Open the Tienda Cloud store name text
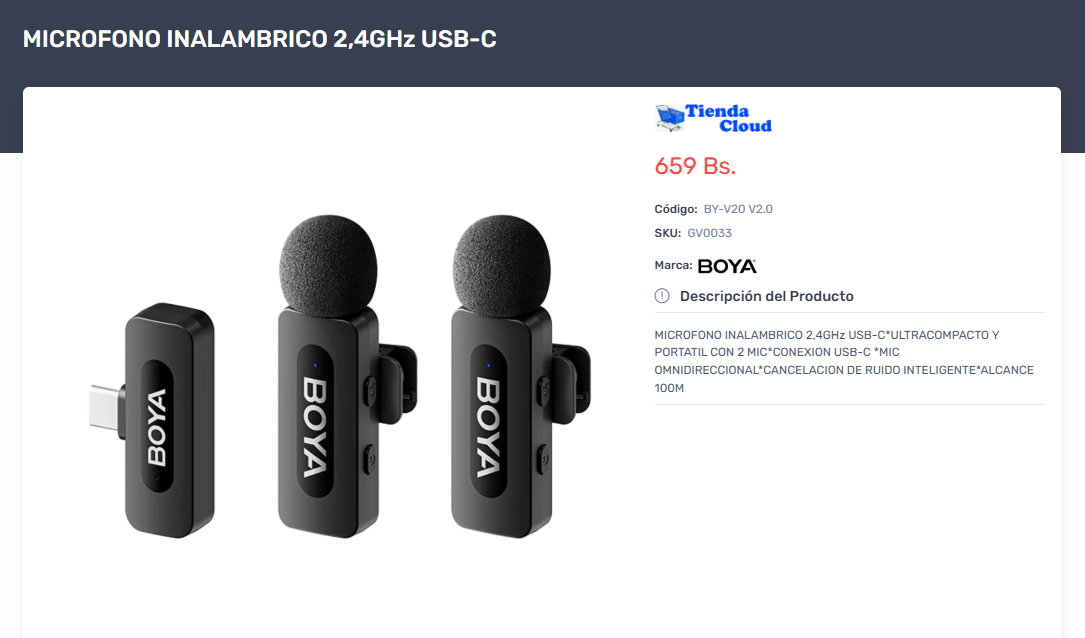The height and width of the screenshot is (638, 1085). 728,118
